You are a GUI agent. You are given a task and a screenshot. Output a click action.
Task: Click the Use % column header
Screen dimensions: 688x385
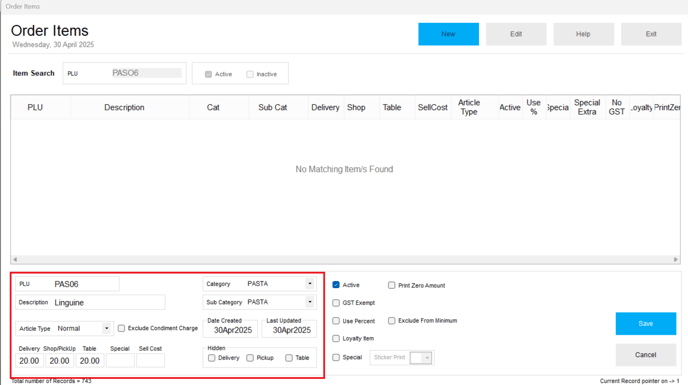pyautogui.click(x=534, y=108)
